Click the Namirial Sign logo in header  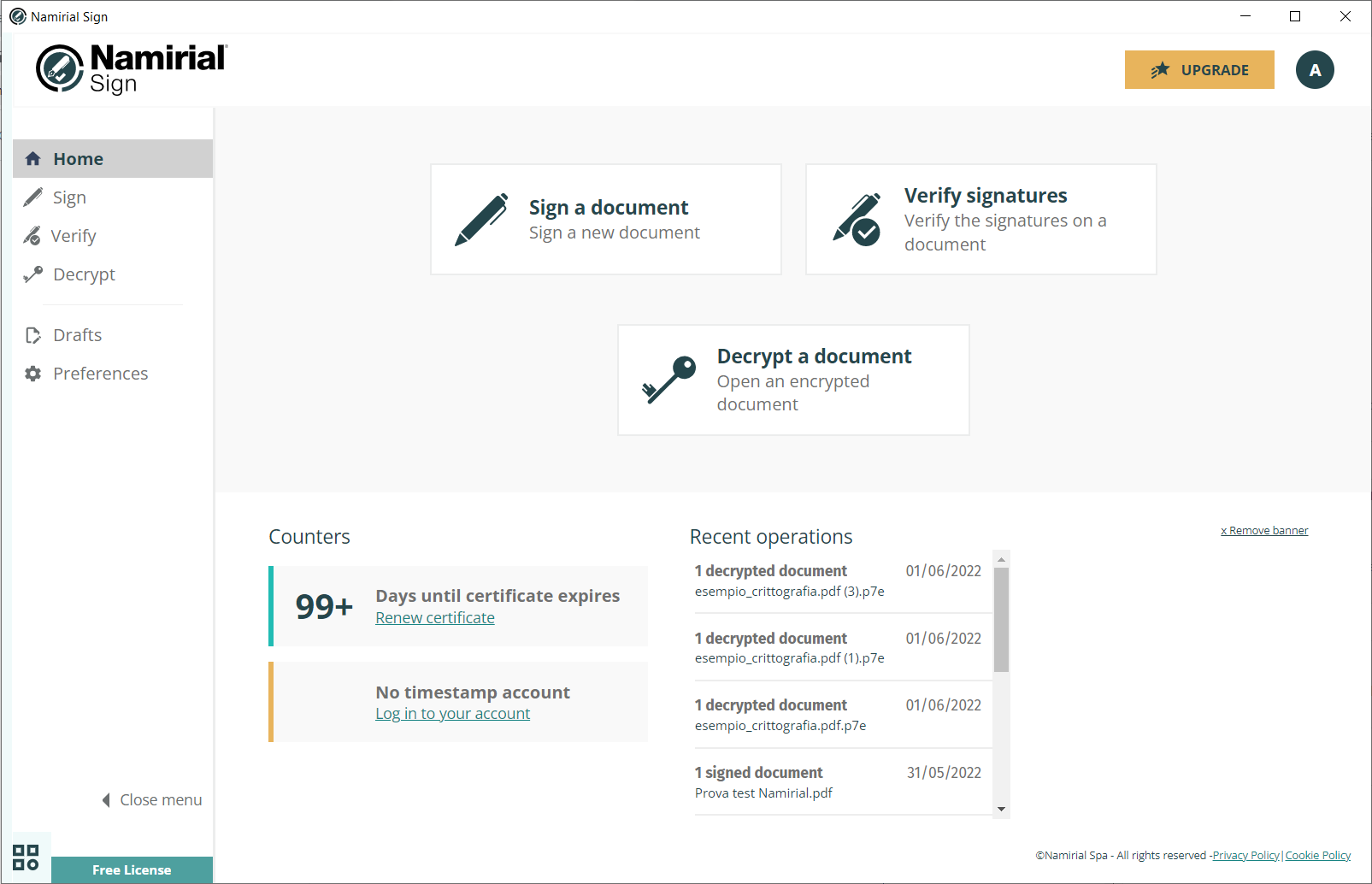pos(132,68)
